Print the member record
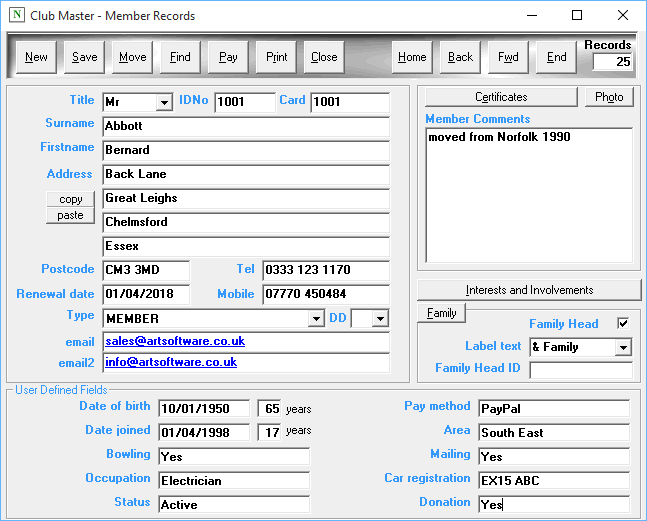Image resolution: width=647 pixels, height=521 pixels. pos(276,57)
